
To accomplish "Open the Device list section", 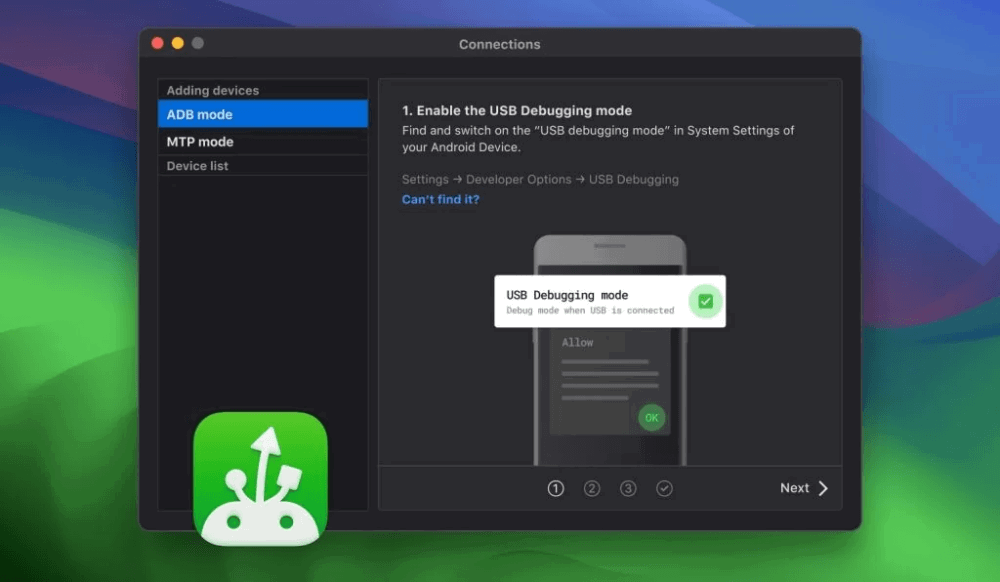I will (x=263, y=166).
